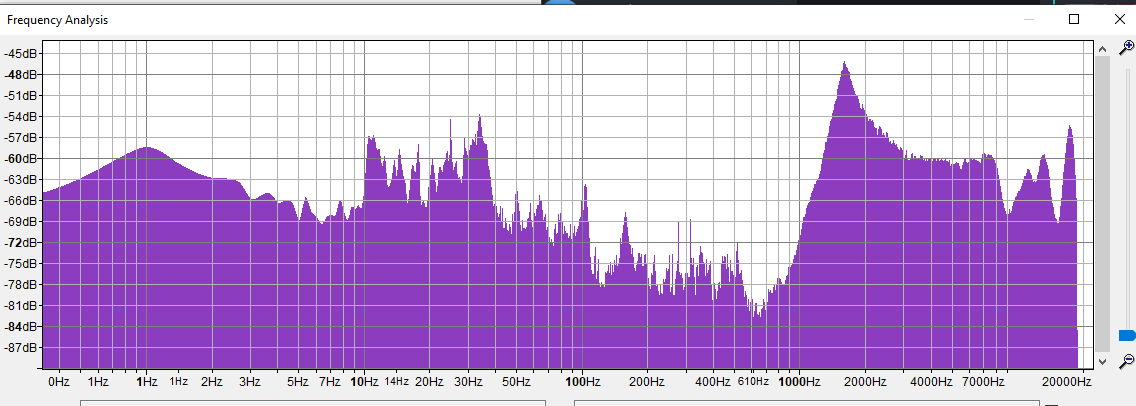Maximize the Frequency Analysis window
The width and height of the screenshot is (1136, 406).
[1074, 20]
